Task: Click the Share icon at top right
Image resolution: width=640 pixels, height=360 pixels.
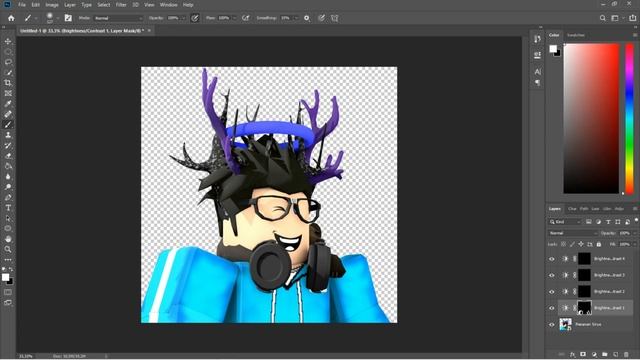Action: 633,18
